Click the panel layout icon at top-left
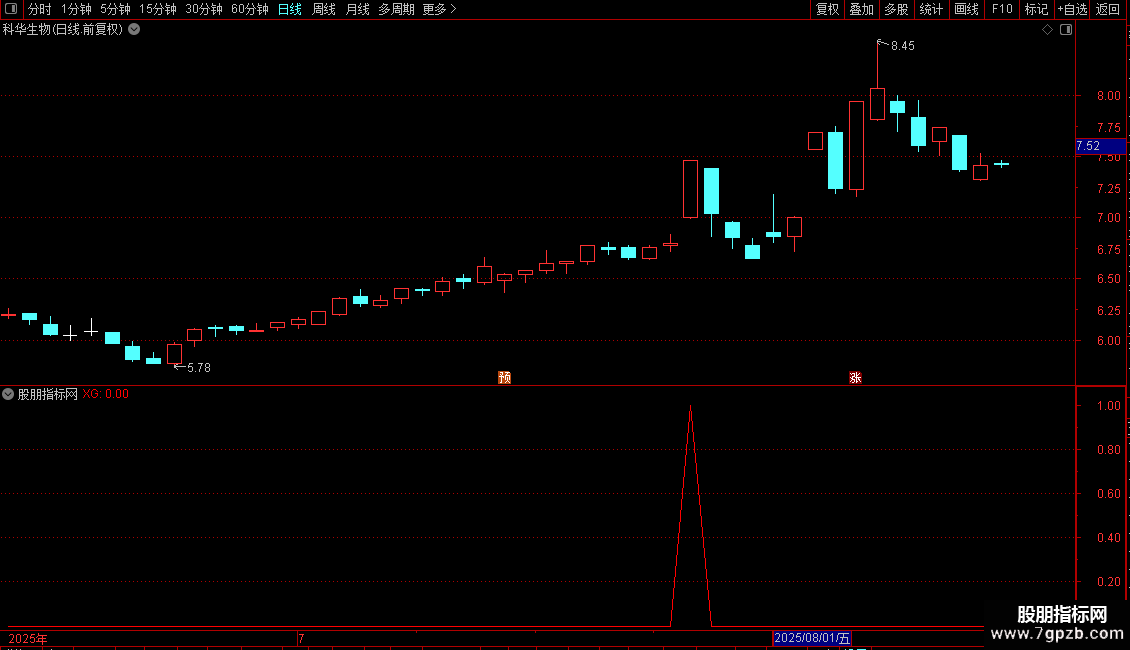 point(11,9)
